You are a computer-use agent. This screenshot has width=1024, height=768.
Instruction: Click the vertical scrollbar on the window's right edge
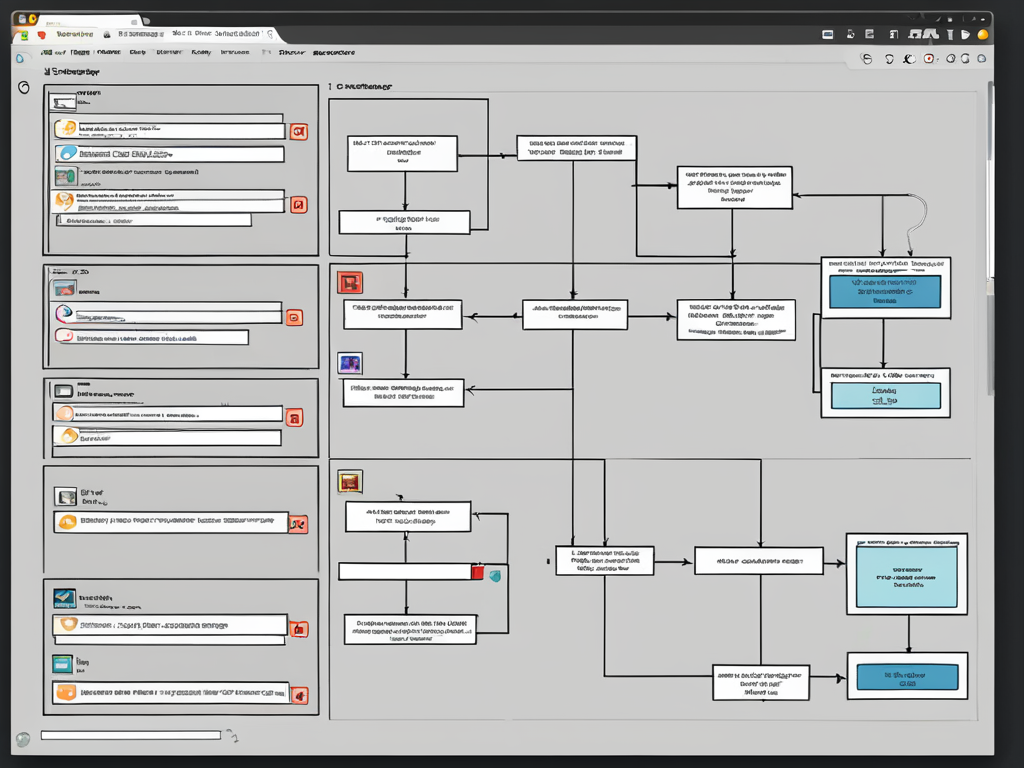pos(991,238)
